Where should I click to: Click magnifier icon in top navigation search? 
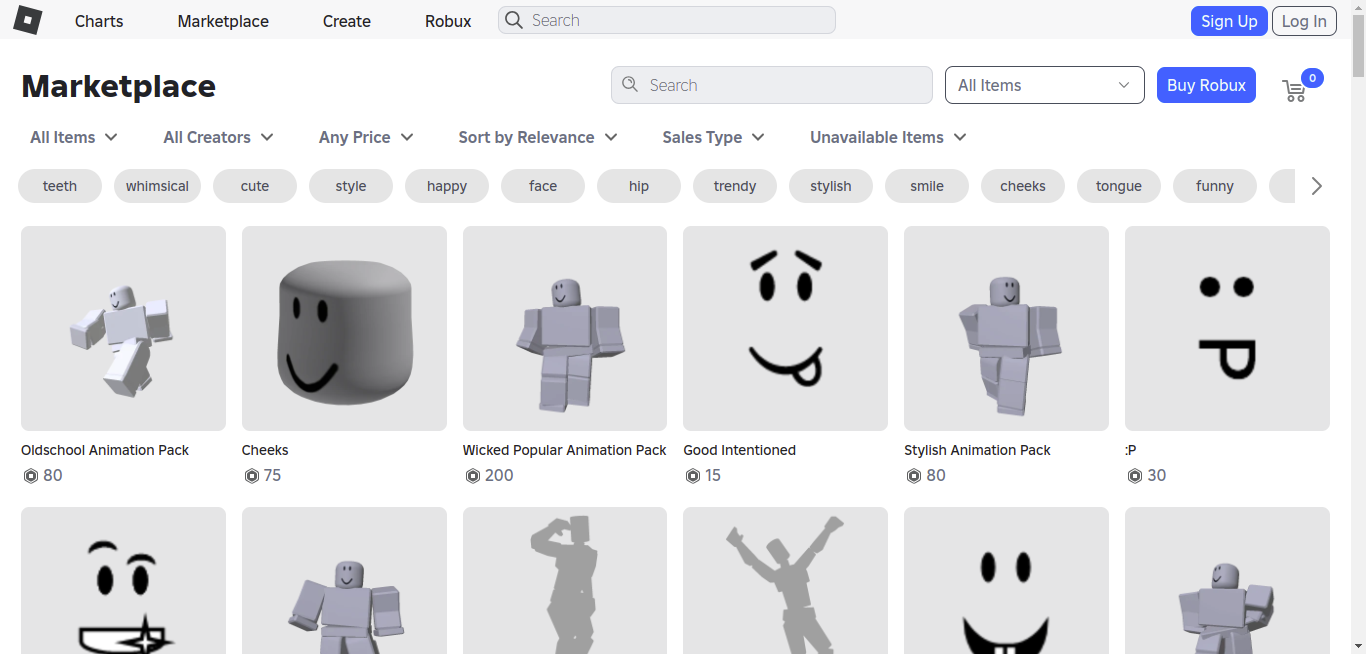coord(514,20)
